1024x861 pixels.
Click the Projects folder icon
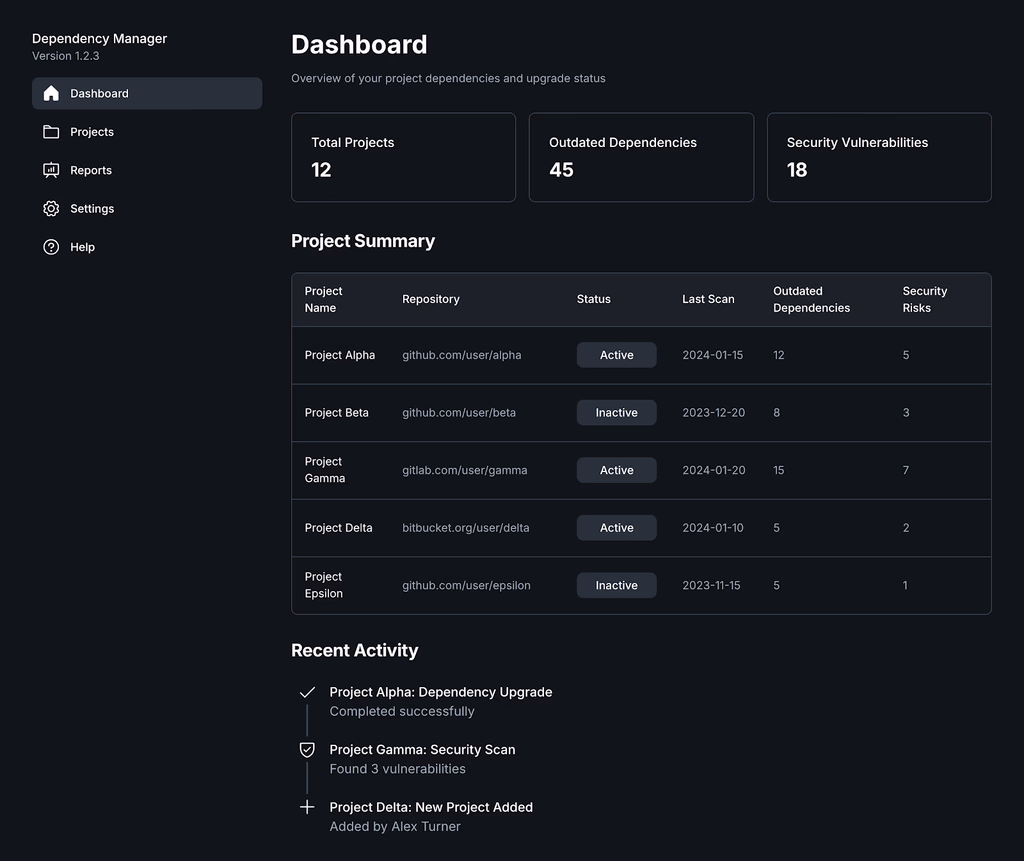(51, 132)
